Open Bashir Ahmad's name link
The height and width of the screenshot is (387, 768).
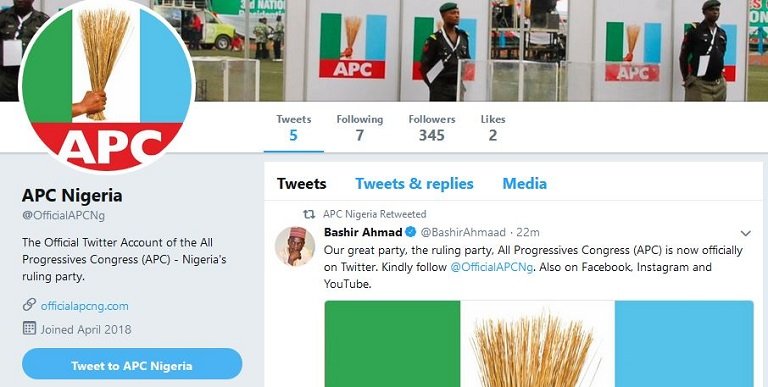tap(363, 232)
